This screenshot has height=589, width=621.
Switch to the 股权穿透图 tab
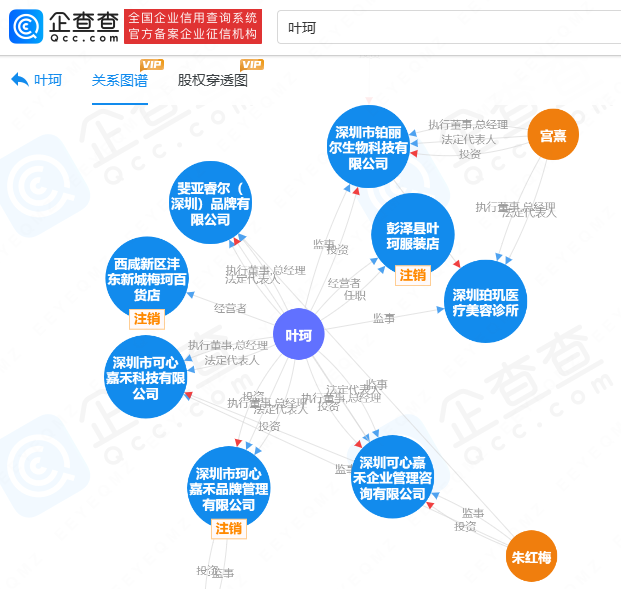point(213,80)
